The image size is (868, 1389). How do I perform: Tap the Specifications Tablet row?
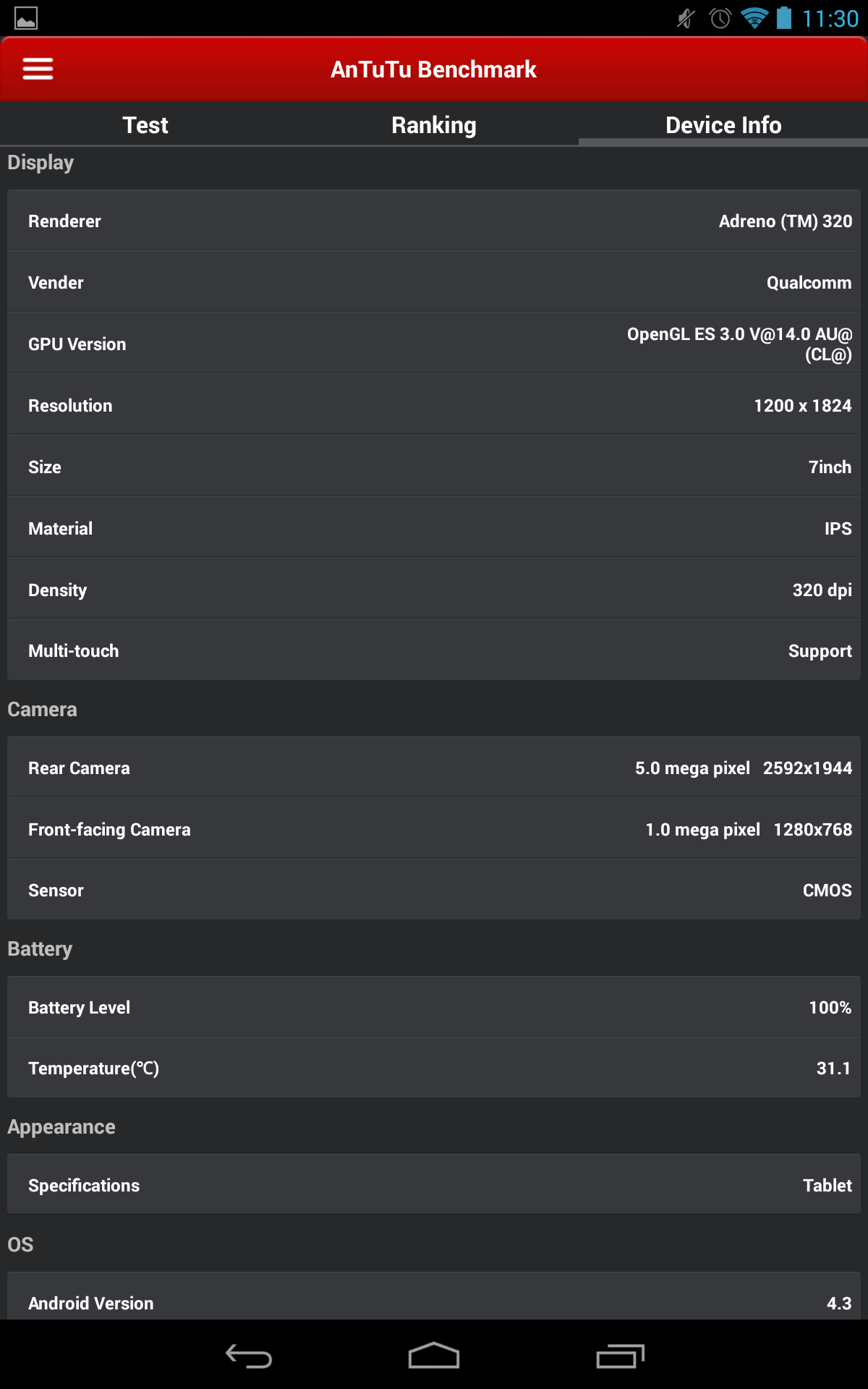point(434,1185)
